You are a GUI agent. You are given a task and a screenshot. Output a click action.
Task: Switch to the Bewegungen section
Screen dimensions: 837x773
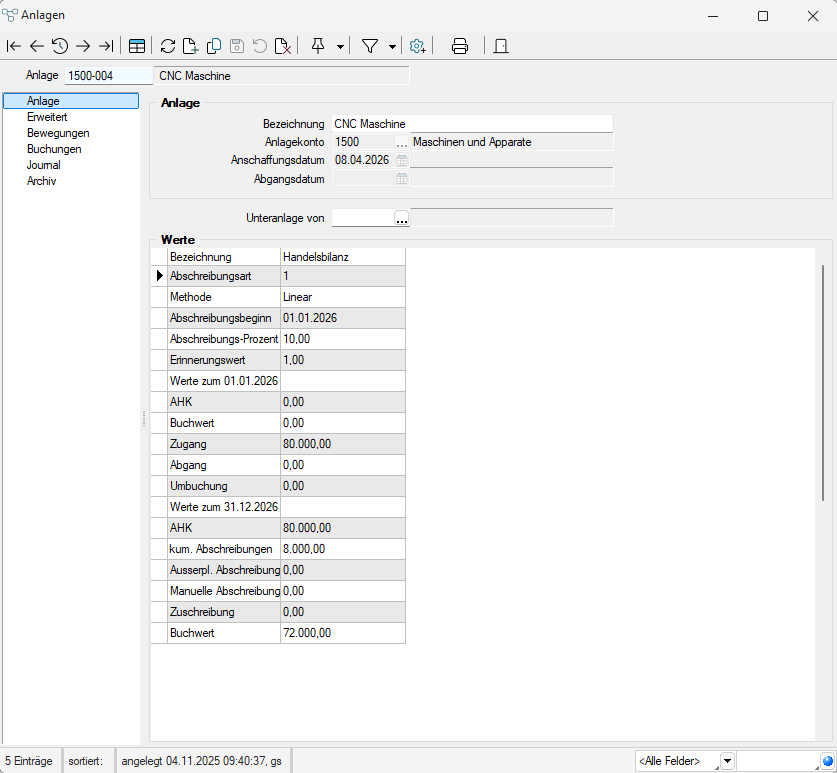coord(58,133)
